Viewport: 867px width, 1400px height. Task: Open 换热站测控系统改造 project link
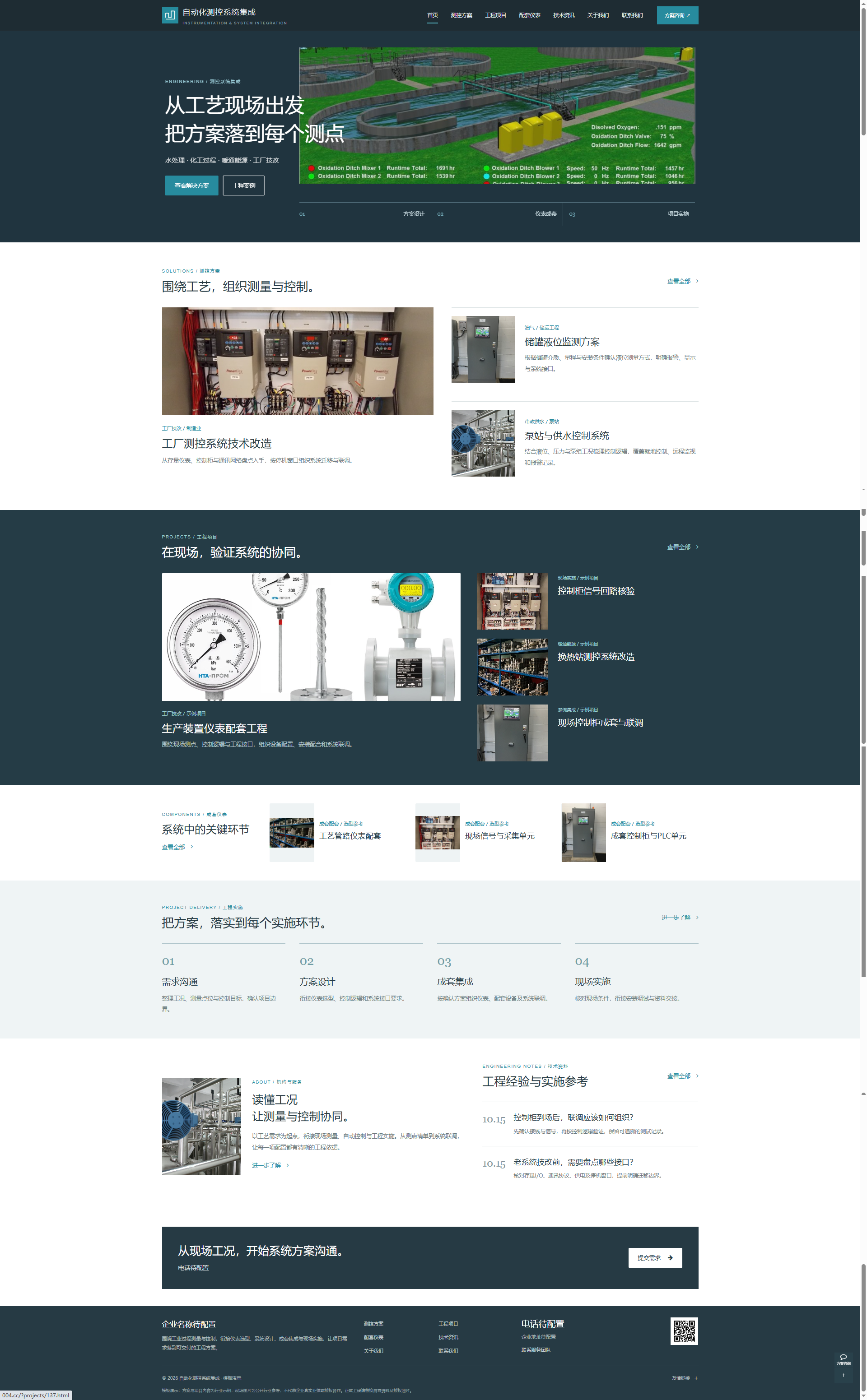pos(596,657)
